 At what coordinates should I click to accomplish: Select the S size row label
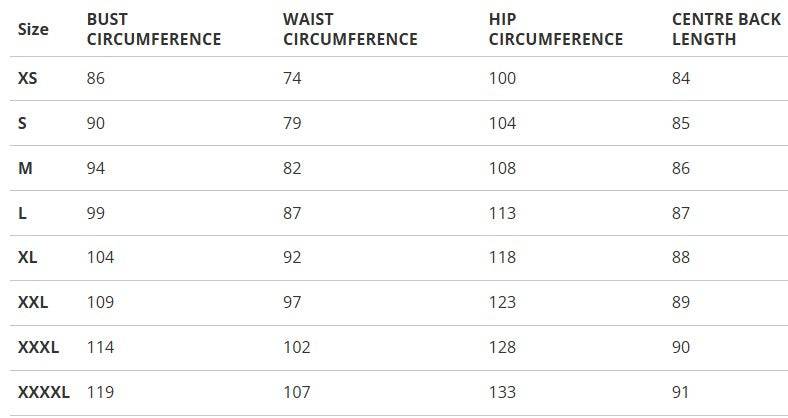pos(23,123)
